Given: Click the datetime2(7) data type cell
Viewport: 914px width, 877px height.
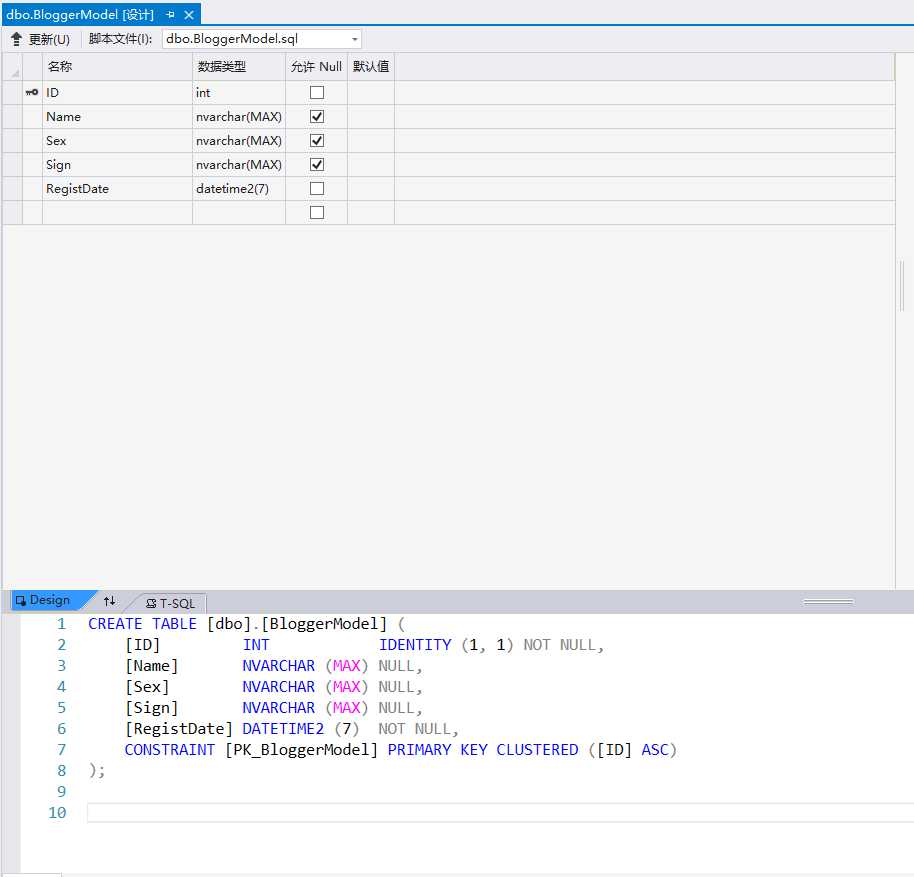Looking at the screenshot, I should 239,189.
